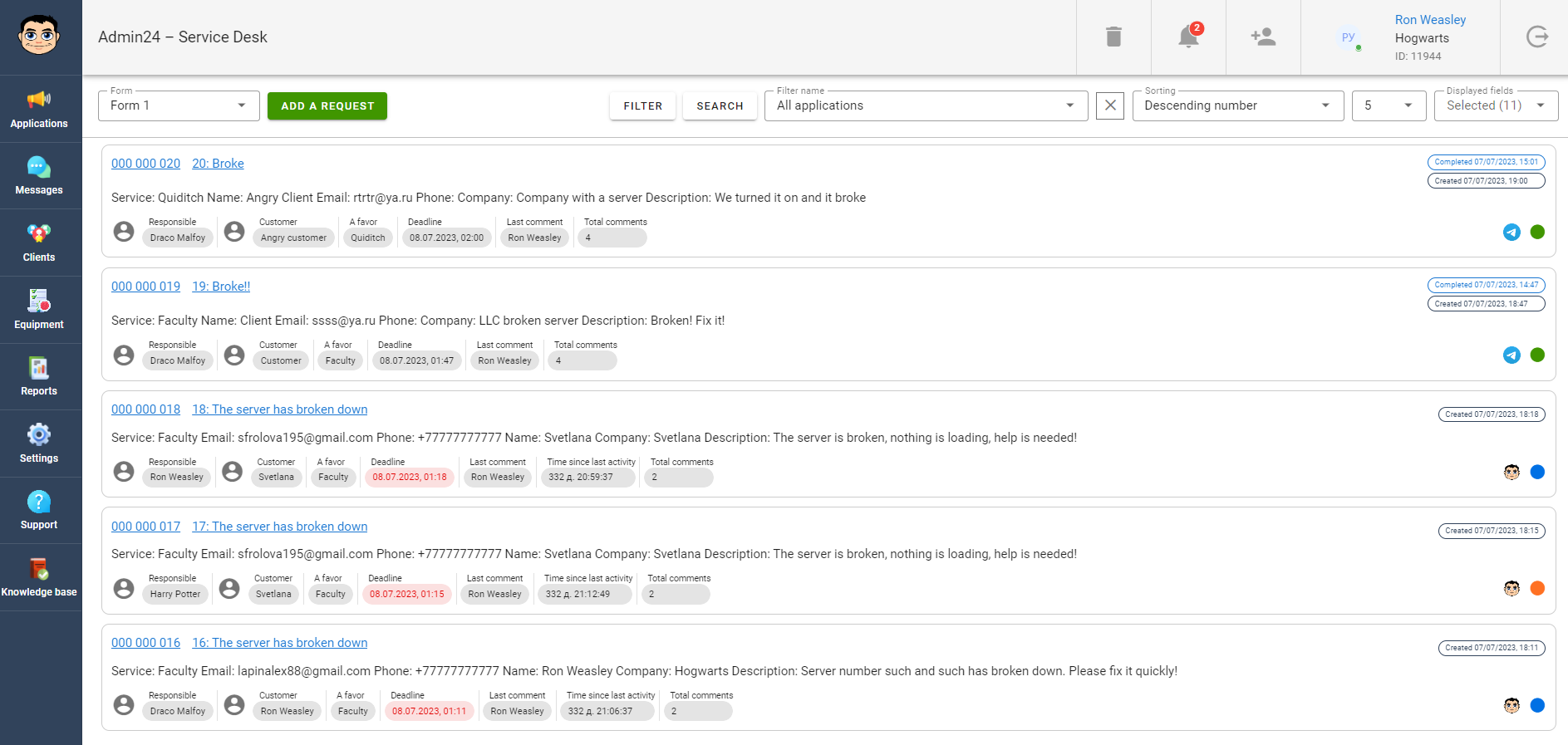The image size is (1568, 745).
Task: Click customer avatar icon for request 016
Action: click(x=234, y=704)
